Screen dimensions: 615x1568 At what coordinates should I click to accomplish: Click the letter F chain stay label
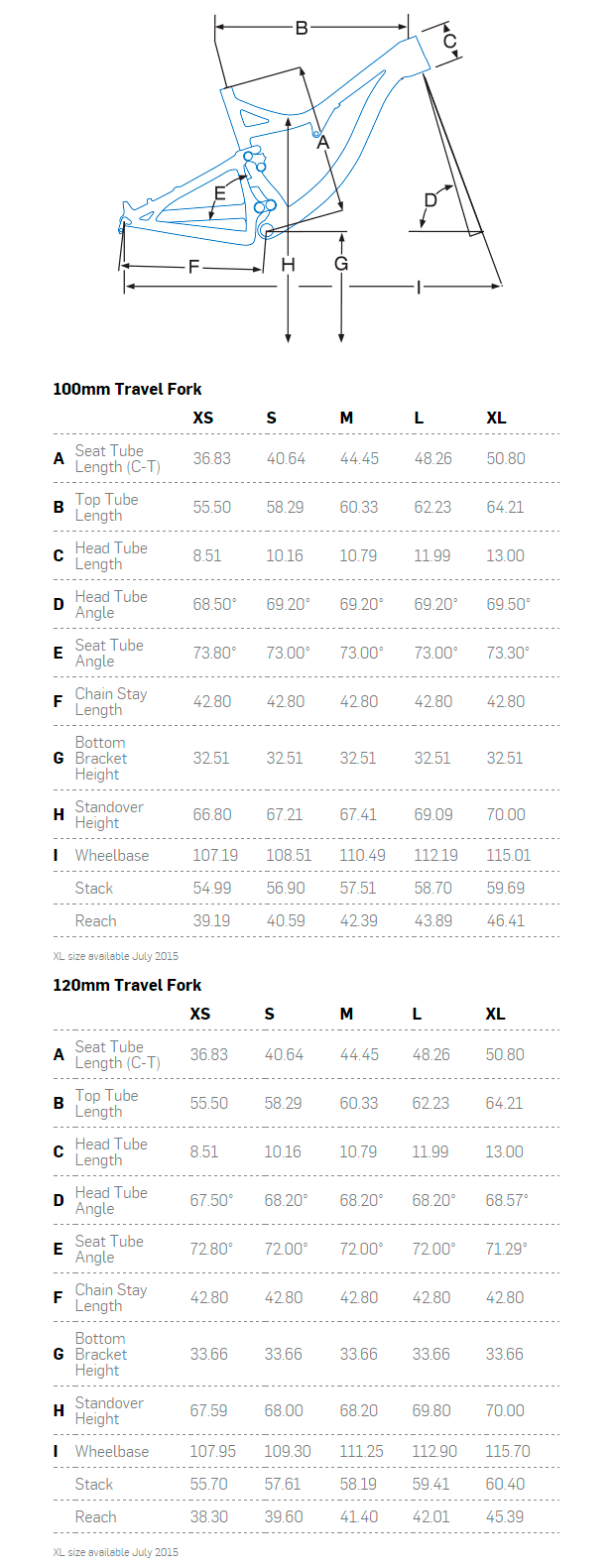(x=194, y=267)
